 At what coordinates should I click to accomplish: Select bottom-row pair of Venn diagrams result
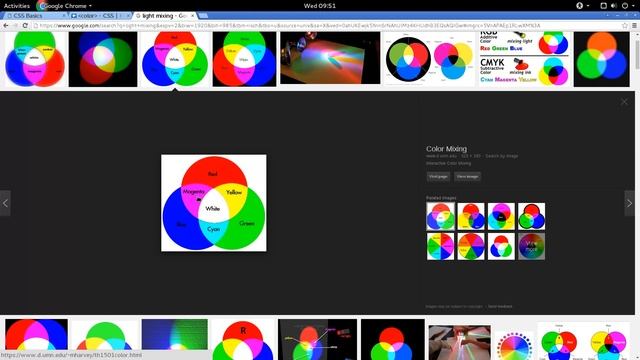[x=584, y=342]
